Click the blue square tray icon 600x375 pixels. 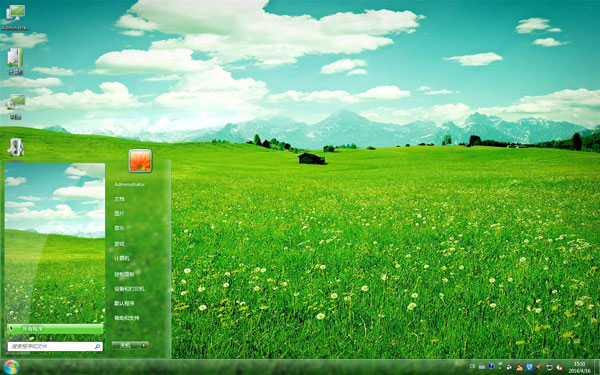tap(529, 367)
